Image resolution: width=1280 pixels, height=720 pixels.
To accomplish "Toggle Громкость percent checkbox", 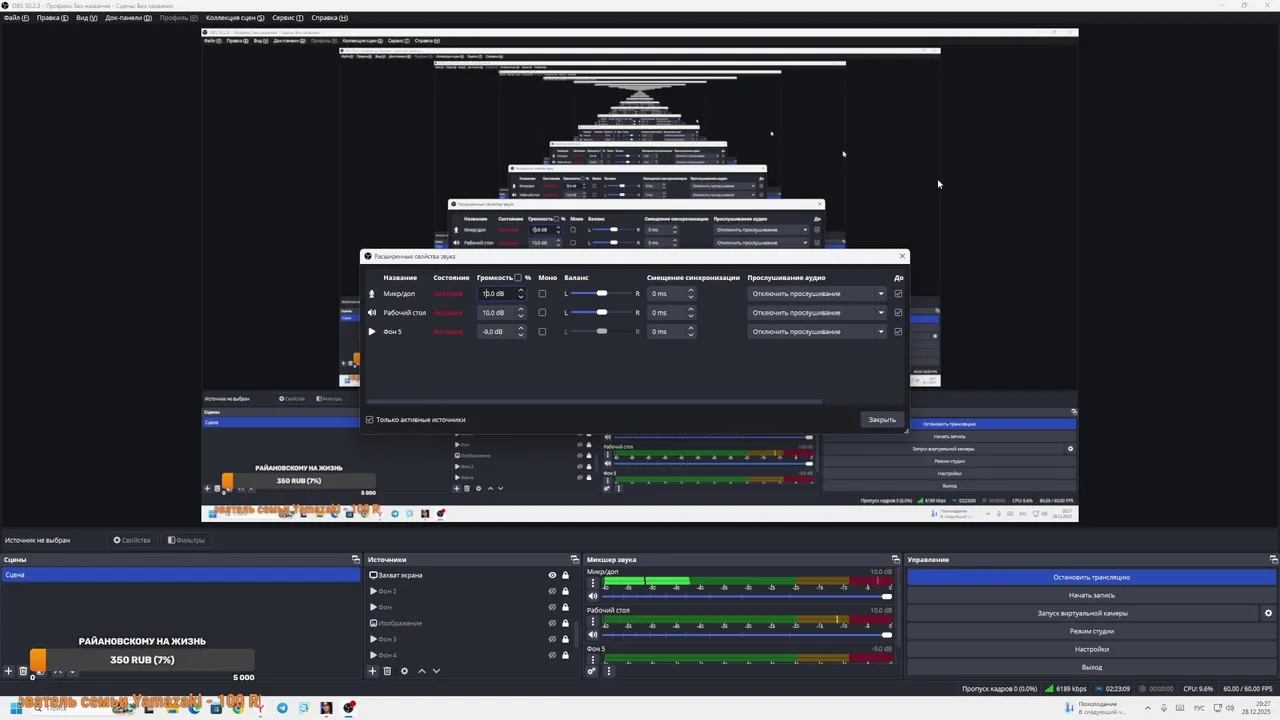I will [x=517, y=277].
